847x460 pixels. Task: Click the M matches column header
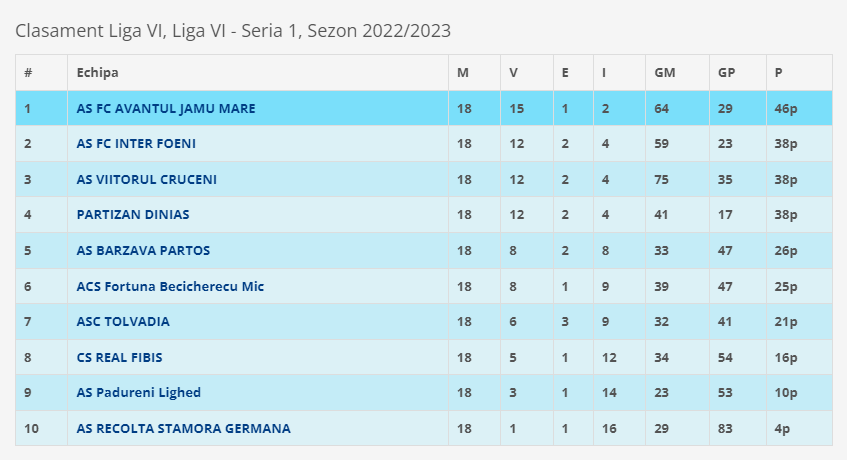pos(463,73)
